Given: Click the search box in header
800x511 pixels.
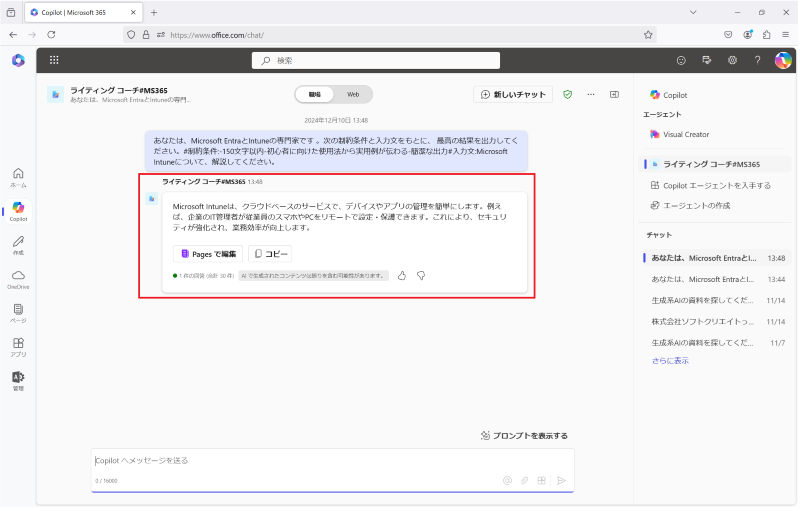Looking at the screenshot, I should pos(376,60).
